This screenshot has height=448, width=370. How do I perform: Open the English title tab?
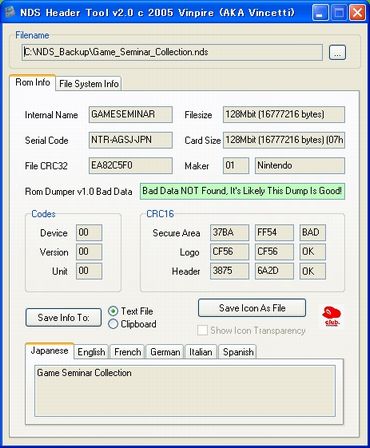pyautogui.click(x=91, y=352)
